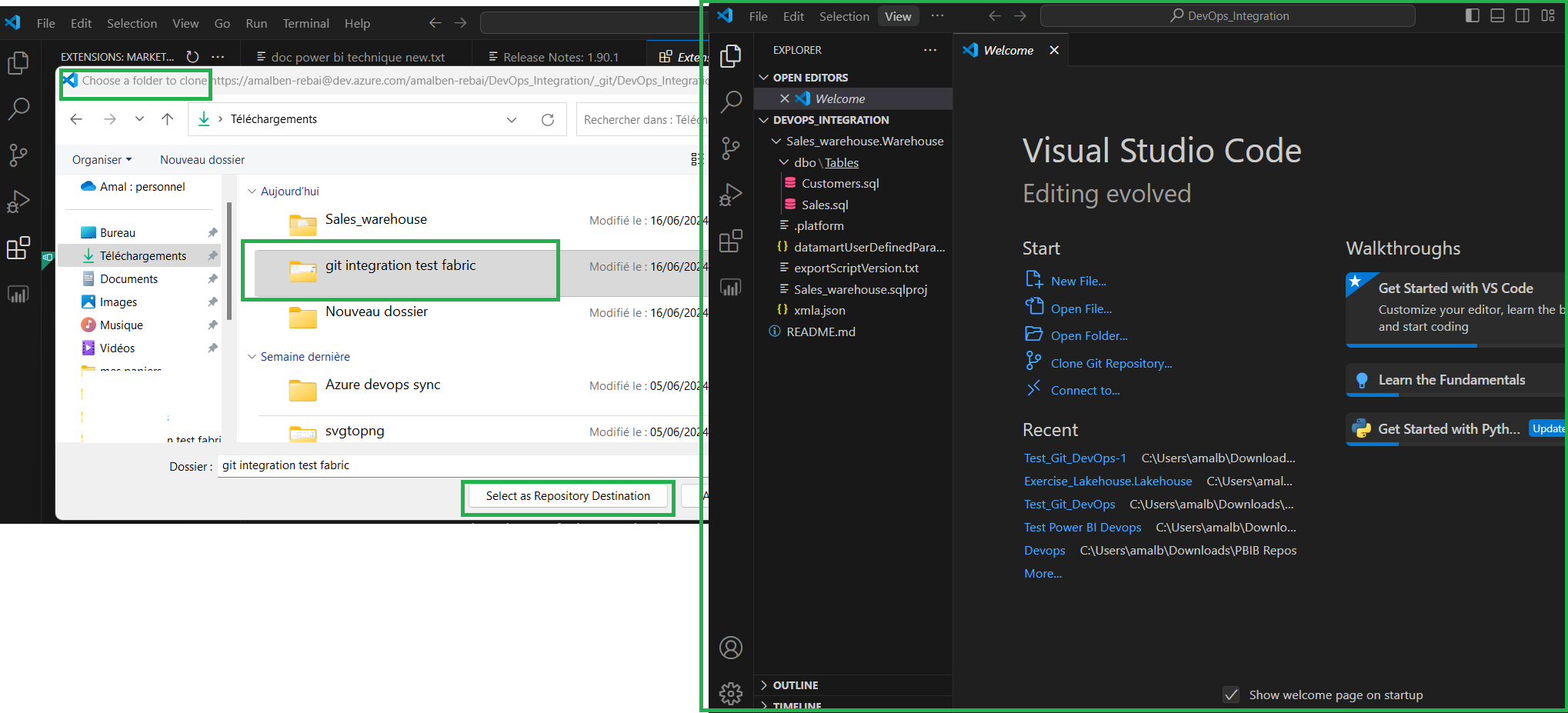Refresh the Téléchargements folder listing
Image resolution: width=1568 pixels, height=713 pixels.
548,119
